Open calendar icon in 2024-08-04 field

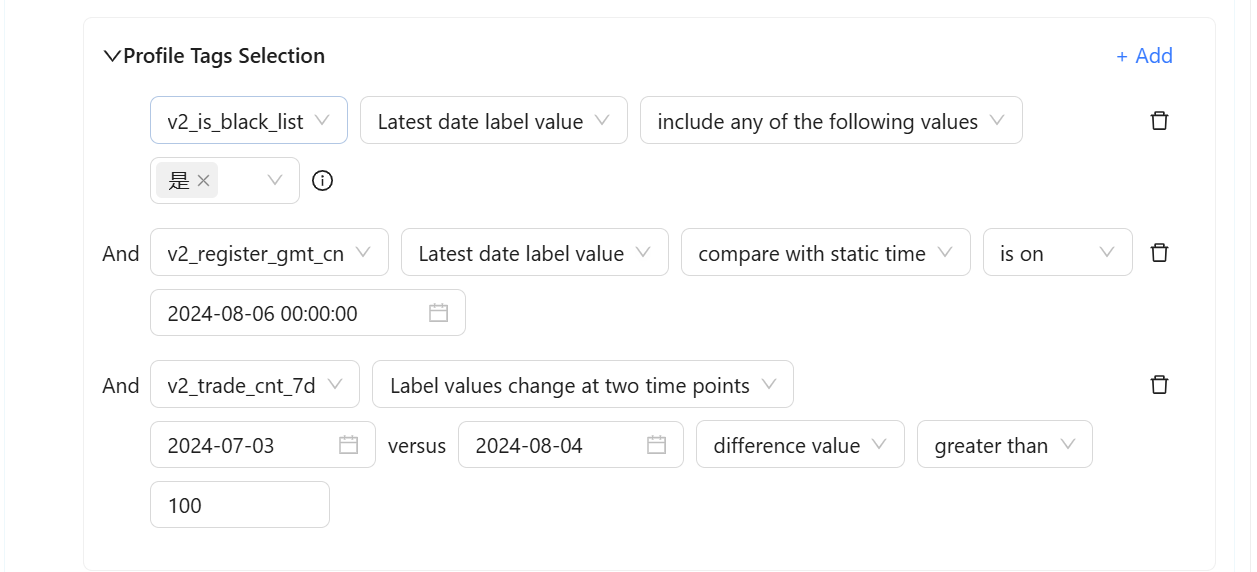coord(656,445)
